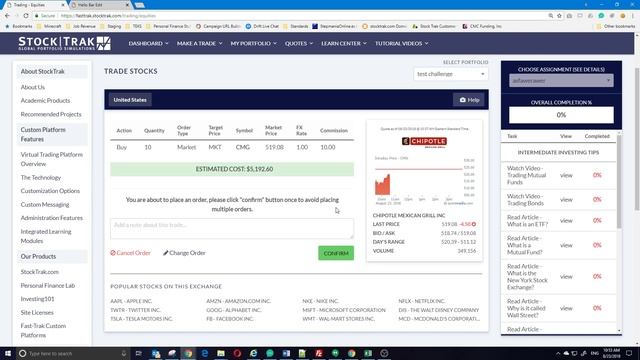
Task: Open the FileZilla icon in taskbar
Action: pos(319,353)
